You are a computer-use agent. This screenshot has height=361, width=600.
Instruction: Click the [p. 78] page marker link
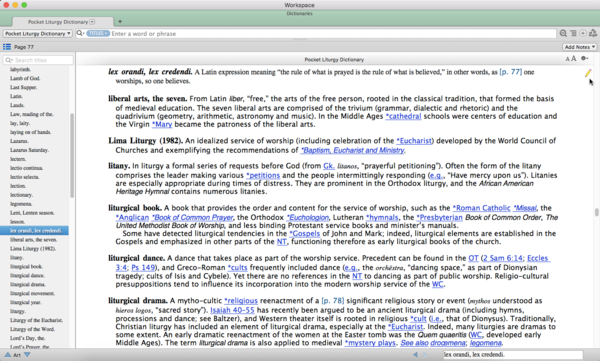click(x=333, y=301)
